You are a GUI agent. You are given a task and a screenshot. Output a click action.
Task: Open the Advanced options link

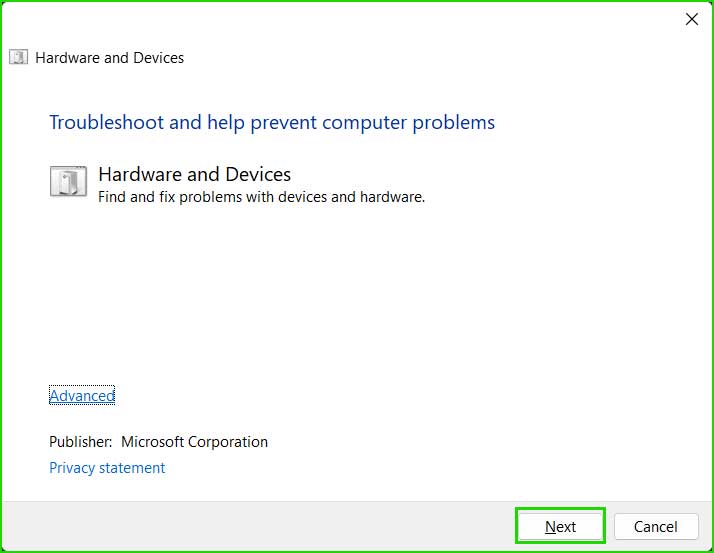tap(82, 395)
